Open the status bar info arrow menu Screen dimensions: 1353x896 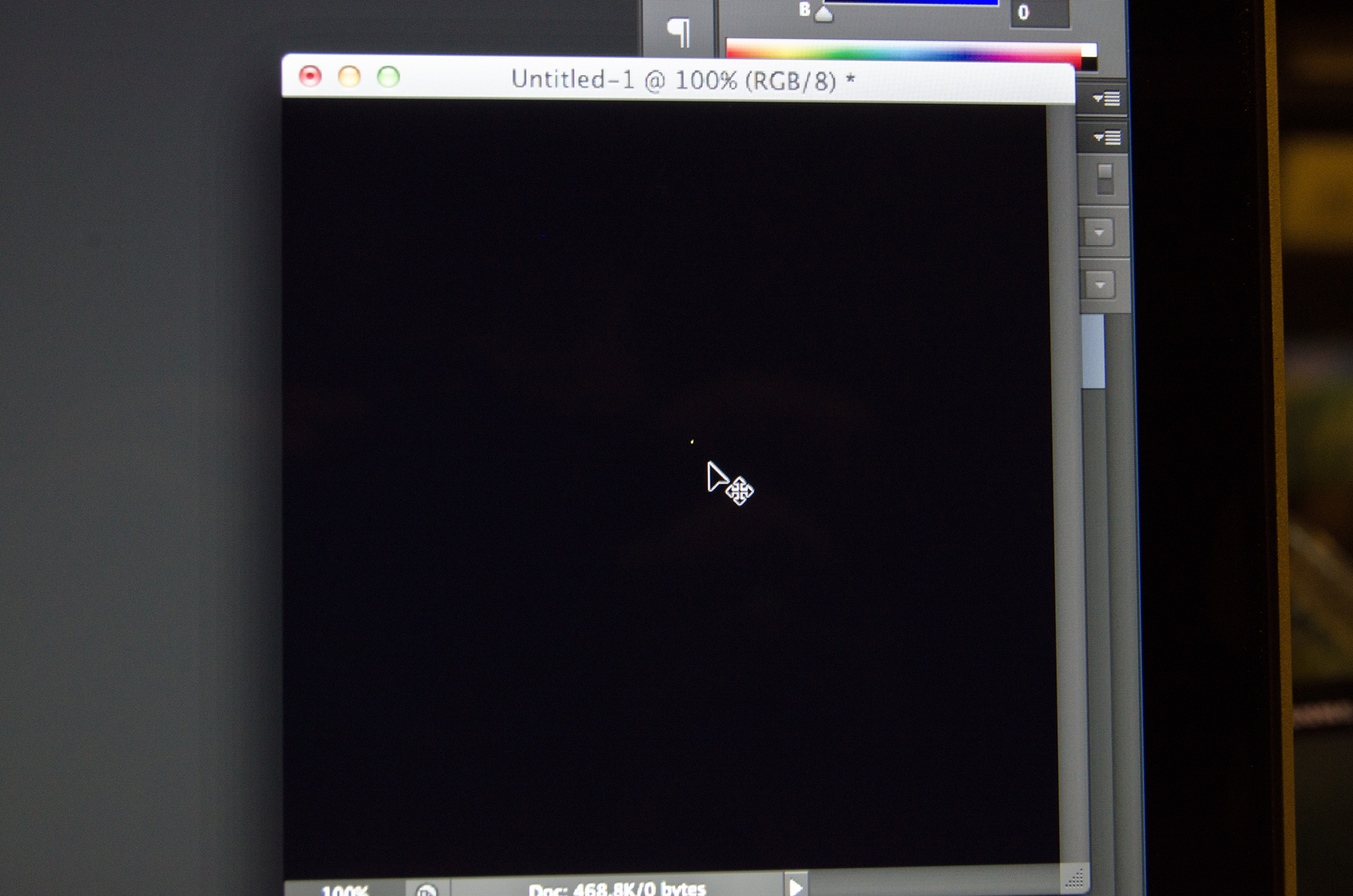point(795,886)
